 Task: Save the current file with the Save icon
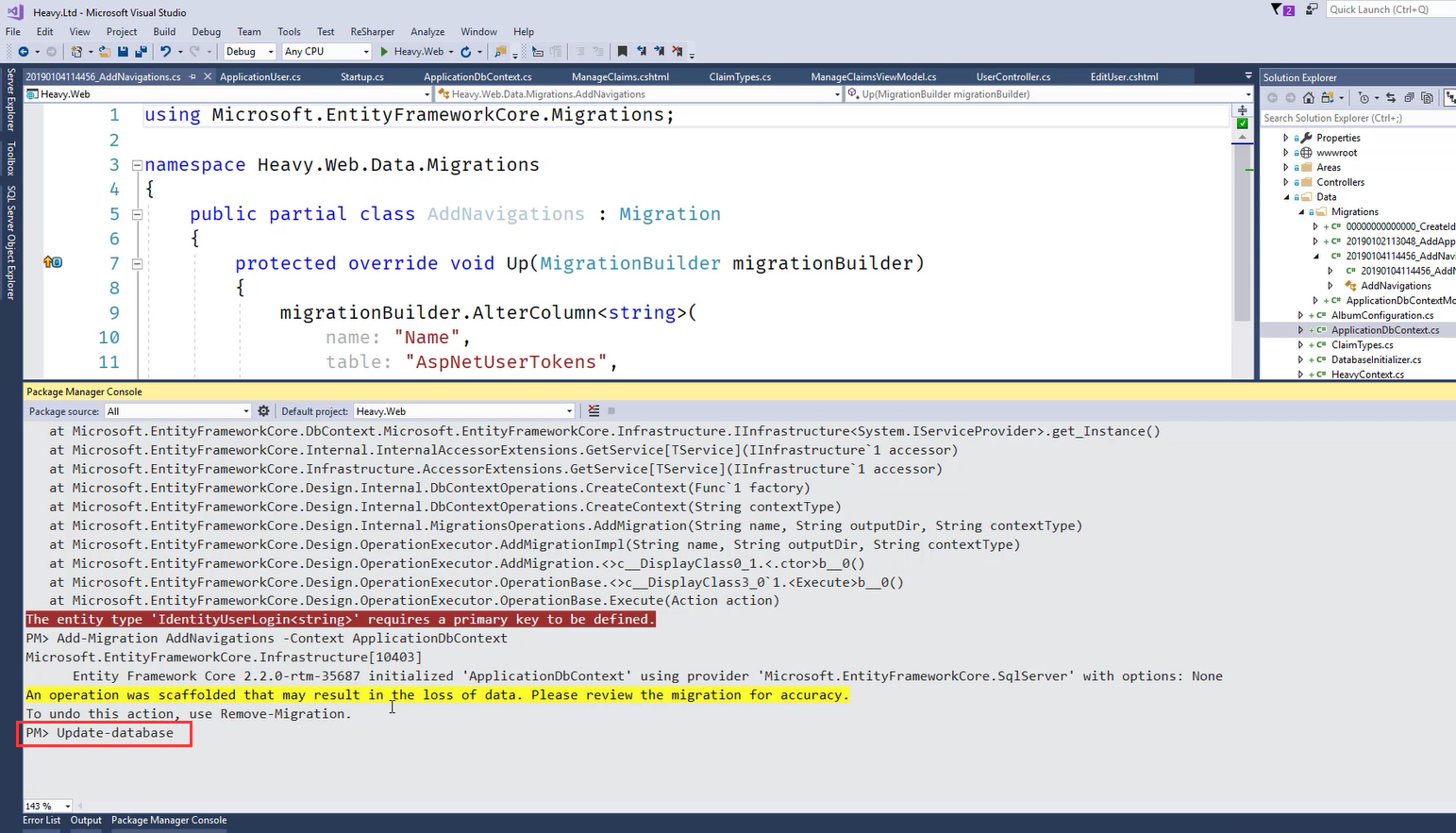[123, 52]
